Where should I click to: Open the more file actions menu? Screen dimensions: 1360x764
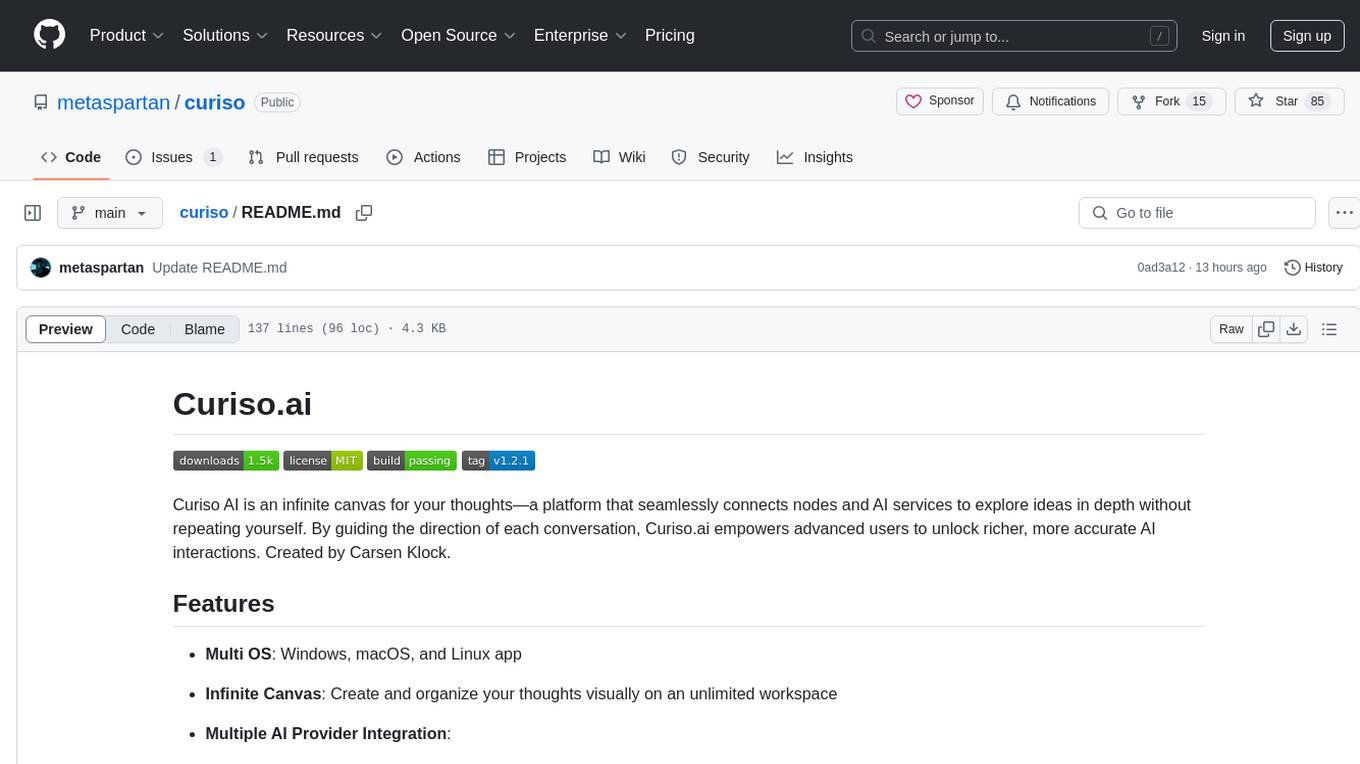pyautogui.click(x=1344, y=213)
